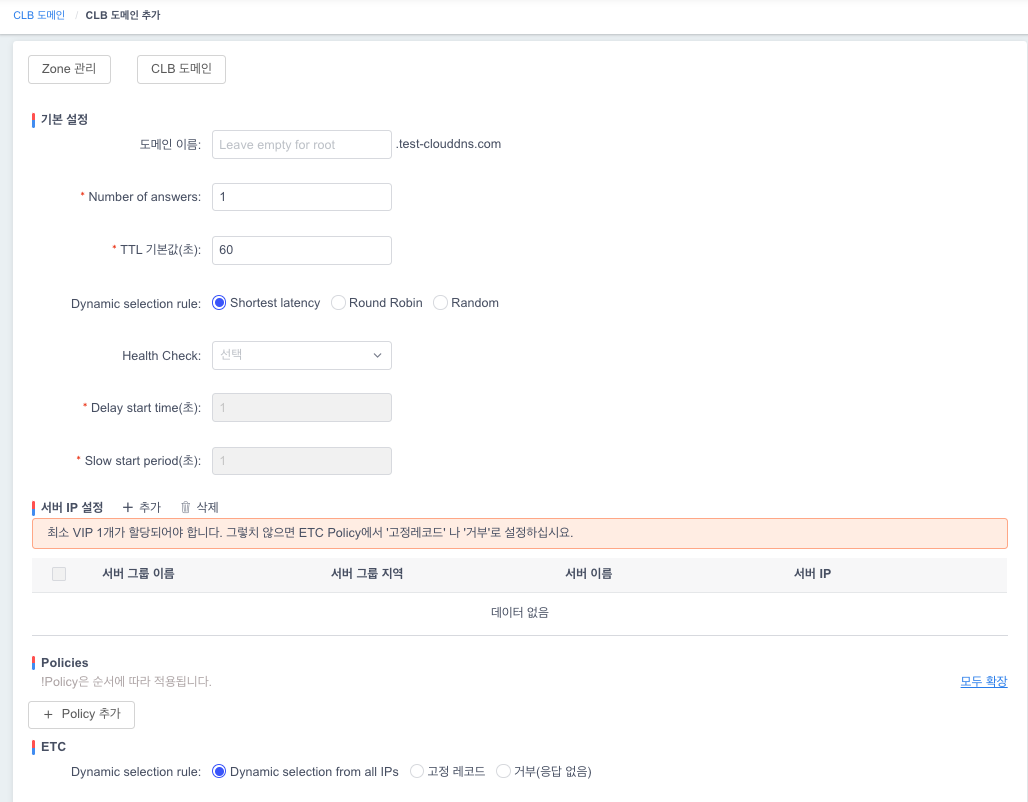Click the TTL 기본값 field
The image size is (1028, 802).
pos(302,250)
